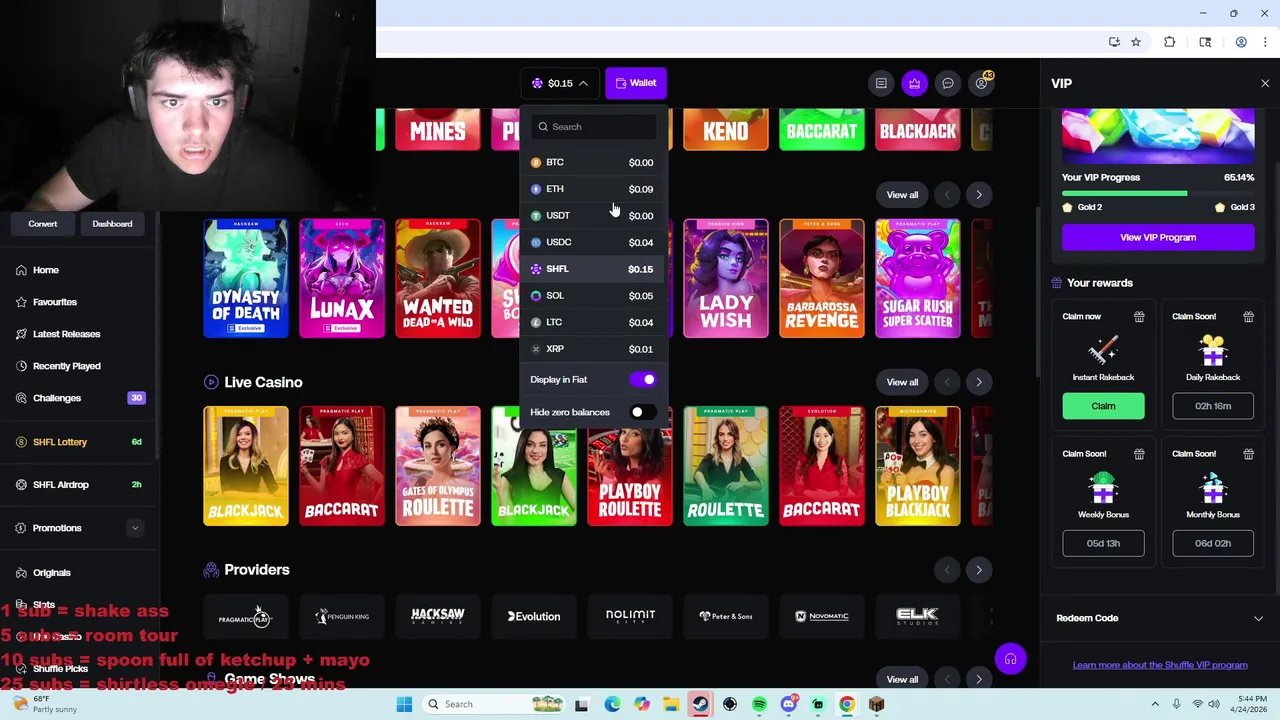
Task: Next arrow in the Live Casino row
Action: [979, 382]
